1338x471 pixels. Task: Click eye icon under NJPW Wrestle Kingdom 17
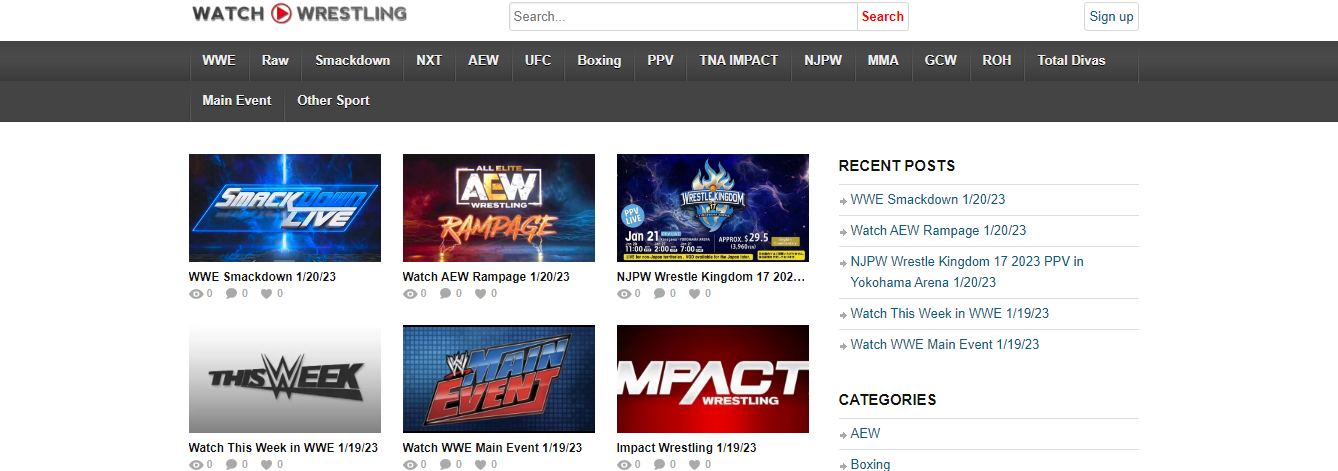[624, 294]
